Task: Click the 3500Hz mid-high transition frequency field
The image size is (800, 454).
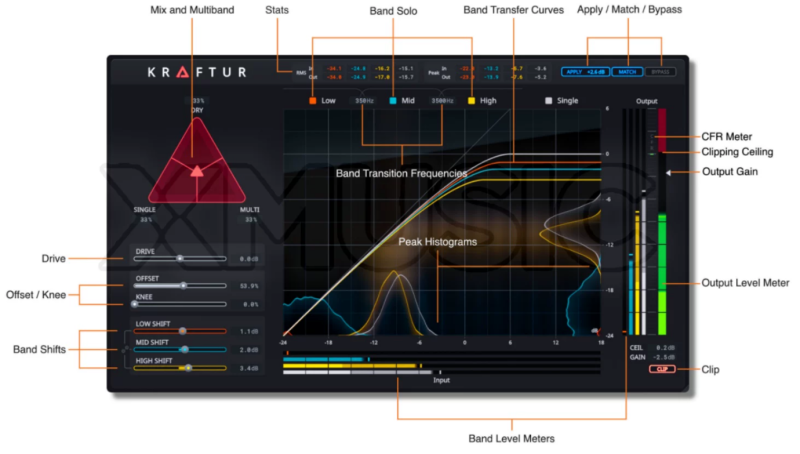Action: [x=442, y=100]
